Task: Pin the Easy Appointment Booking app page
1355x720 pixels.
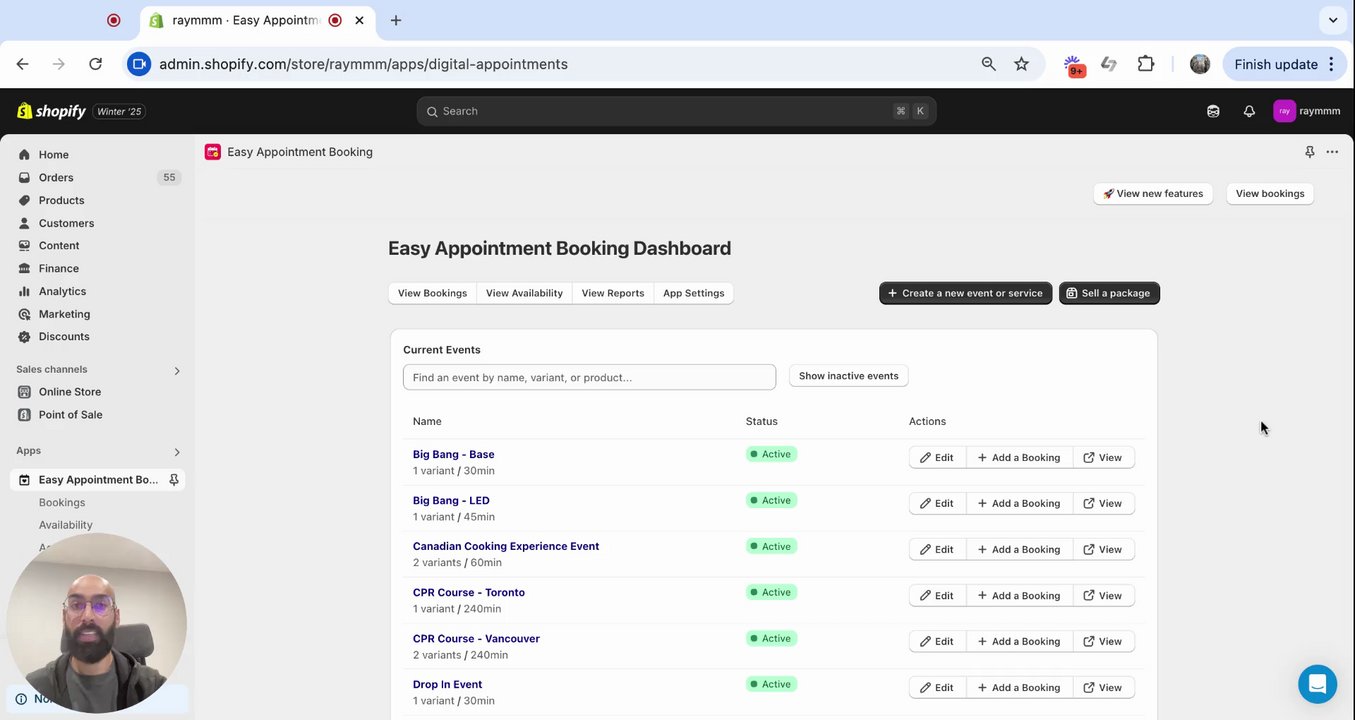Action: click(1309, 152)
